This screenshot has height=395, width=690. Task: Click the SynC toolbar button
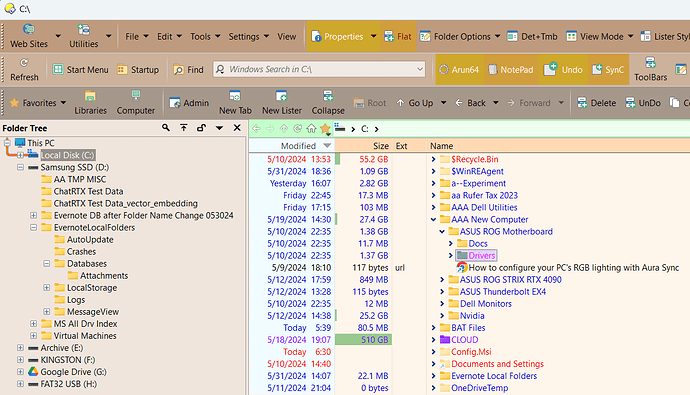coord(608,69)
